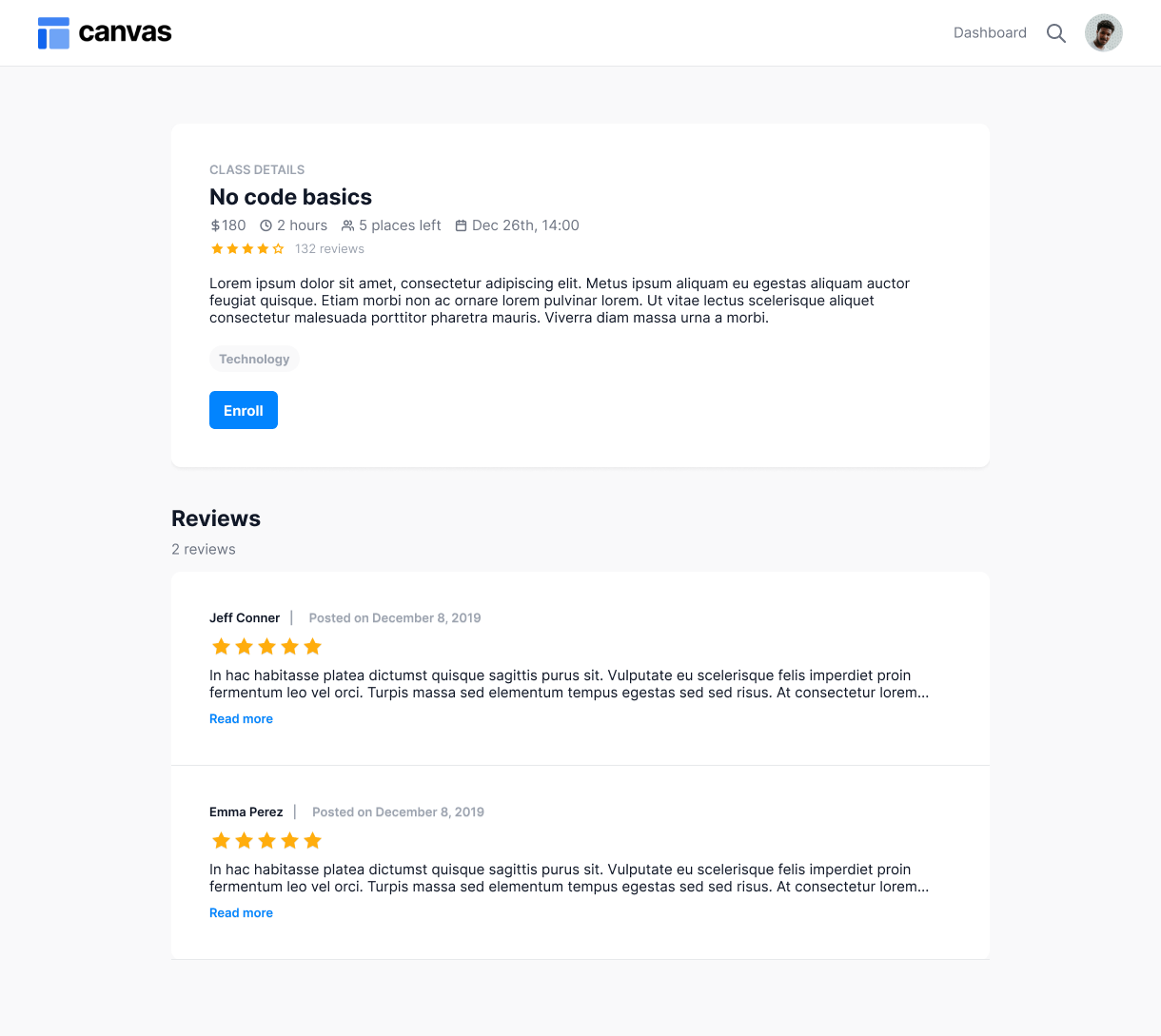The height and width of the screenshot is (1036, 1161).
Task: Expand Jeff Conner's review with Read more
Action: [241, 719]
